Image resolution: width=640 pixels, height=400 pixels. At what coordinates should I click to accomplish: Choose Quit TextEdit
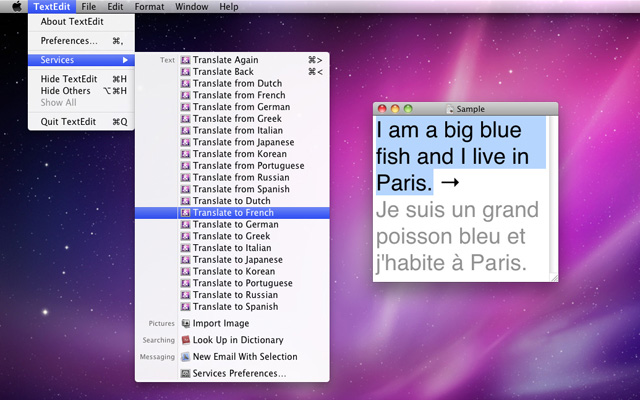coord(81,122)
